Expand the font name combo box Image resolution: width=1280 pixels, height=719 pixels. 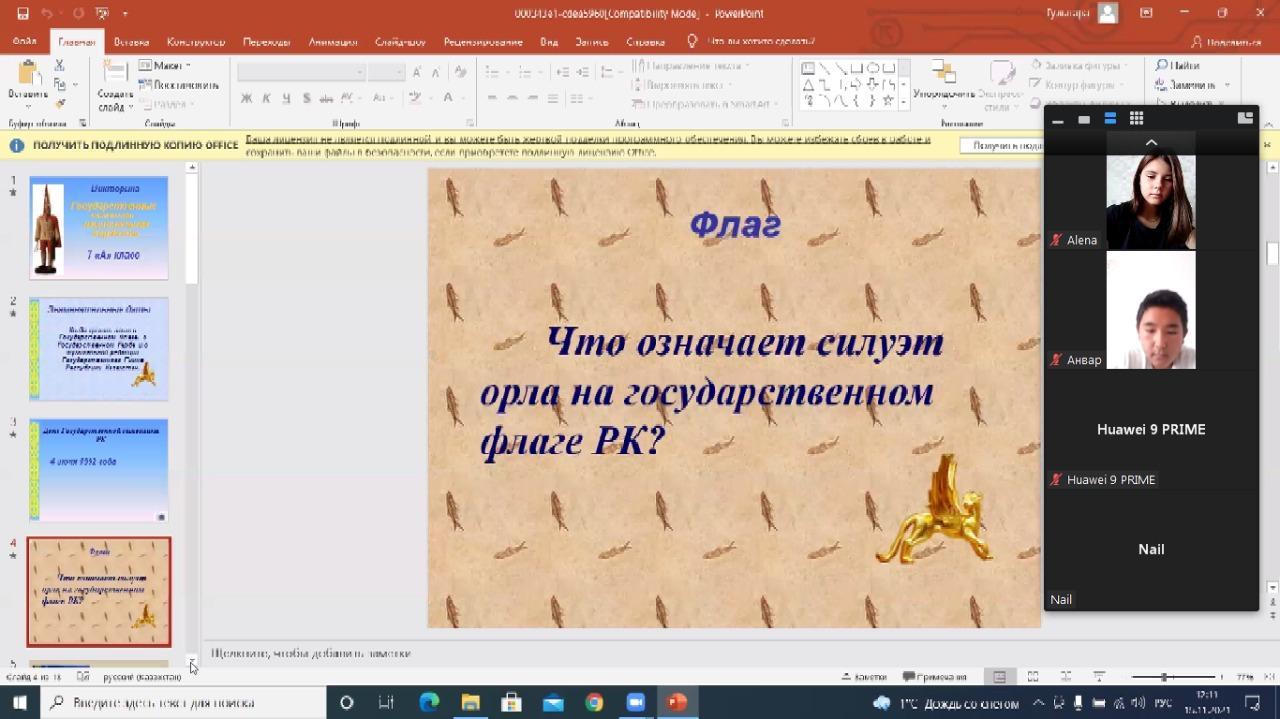pos(360,72)
